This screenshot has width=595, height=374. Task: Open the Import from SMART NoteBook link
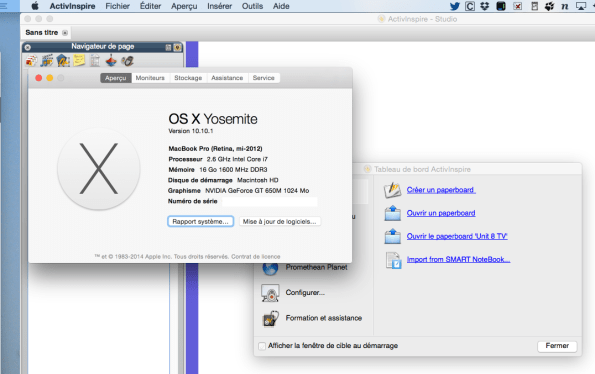pyautogui.click(x=458, y=259)
